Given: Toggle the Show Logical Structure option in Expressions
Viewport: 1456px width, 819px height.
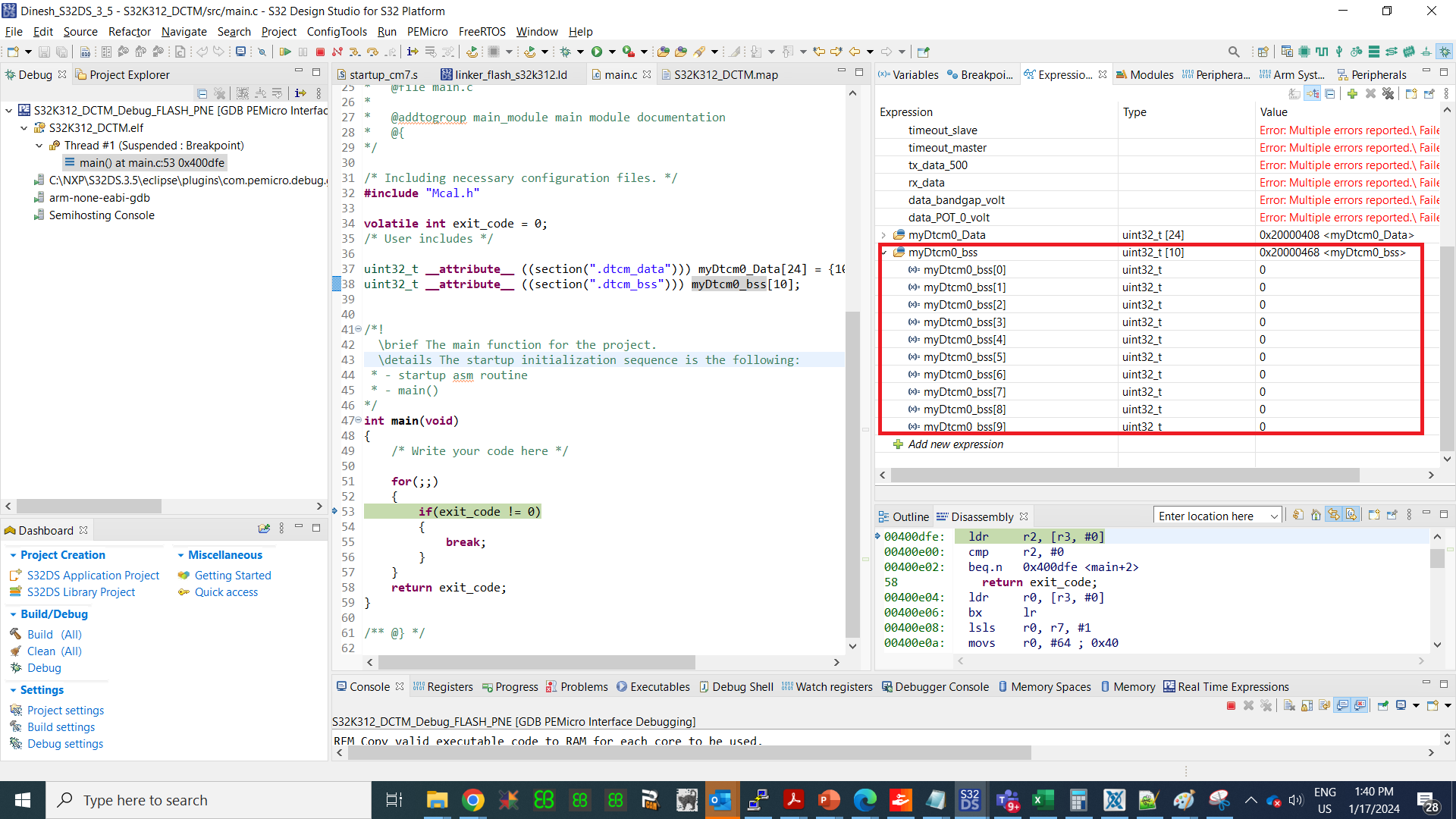Looking at the screenshot, I should coord(1312,93).
